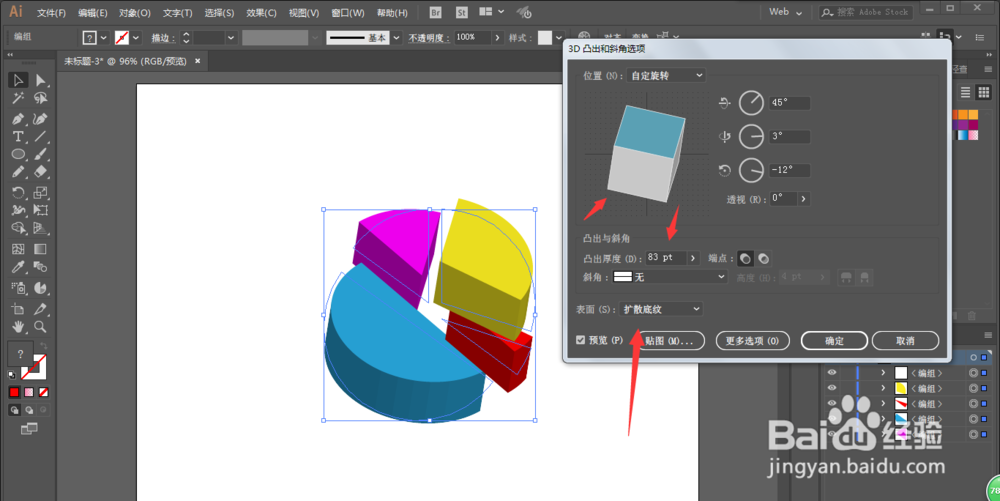1000x501 pixels.
Task: Select the Hand tool
Action: pyautogui.click(x=18, y=327)
